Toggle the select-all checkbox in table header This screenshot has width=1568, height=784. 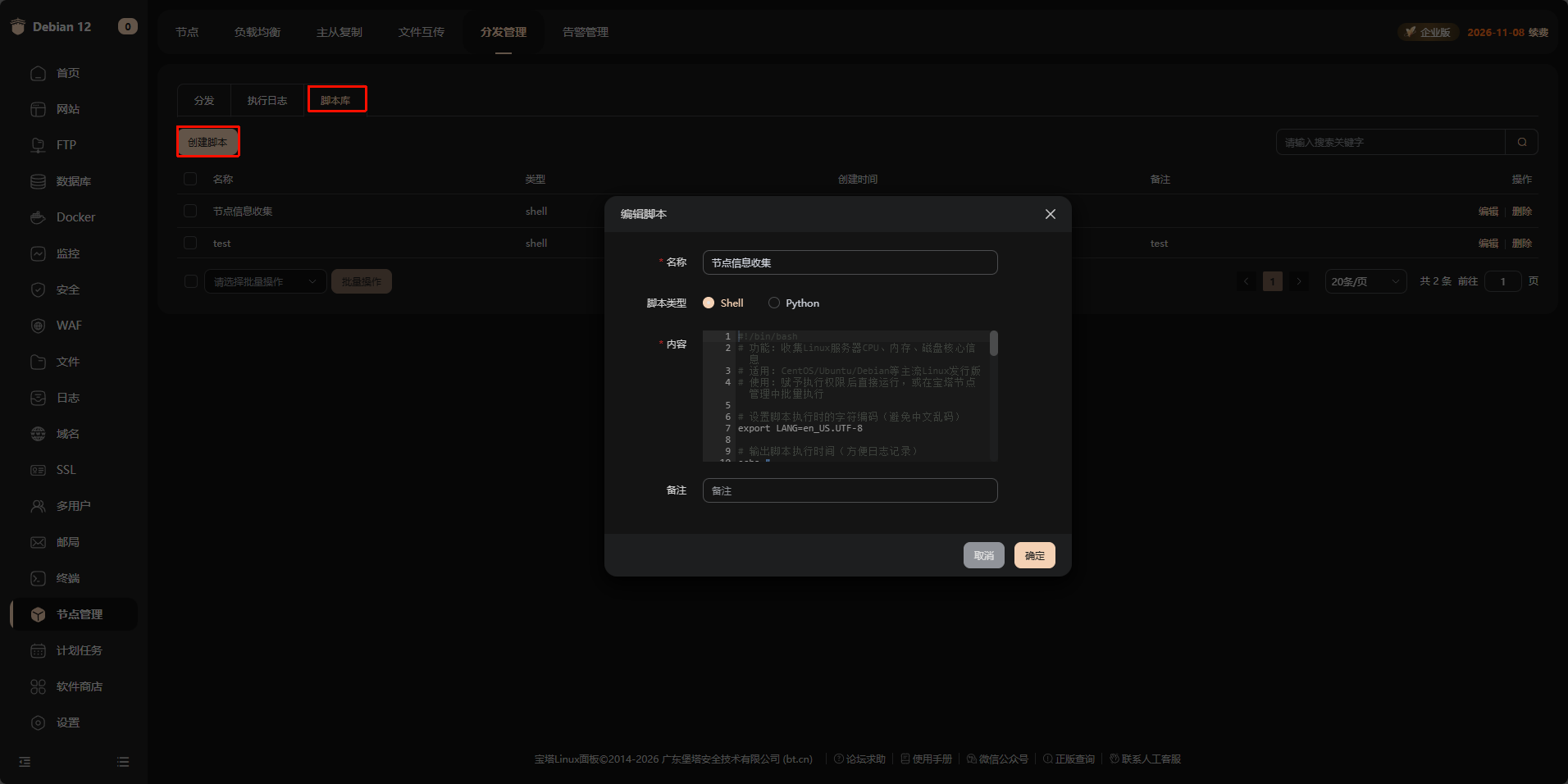point(190,179)
